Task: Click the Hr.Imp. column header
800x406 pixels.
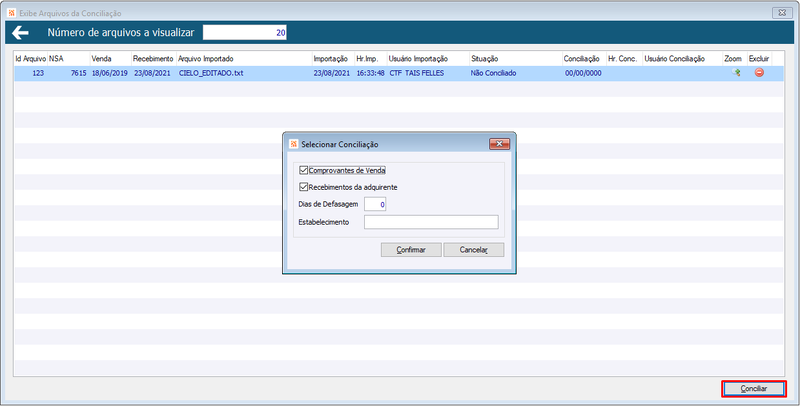Action: coord(370,59)
